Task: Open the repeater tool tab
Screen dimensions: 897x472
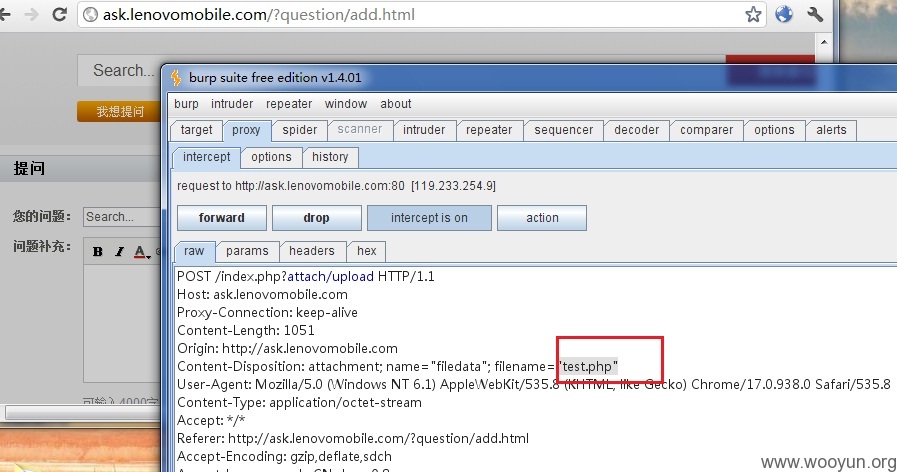Action: pos(489,130)
